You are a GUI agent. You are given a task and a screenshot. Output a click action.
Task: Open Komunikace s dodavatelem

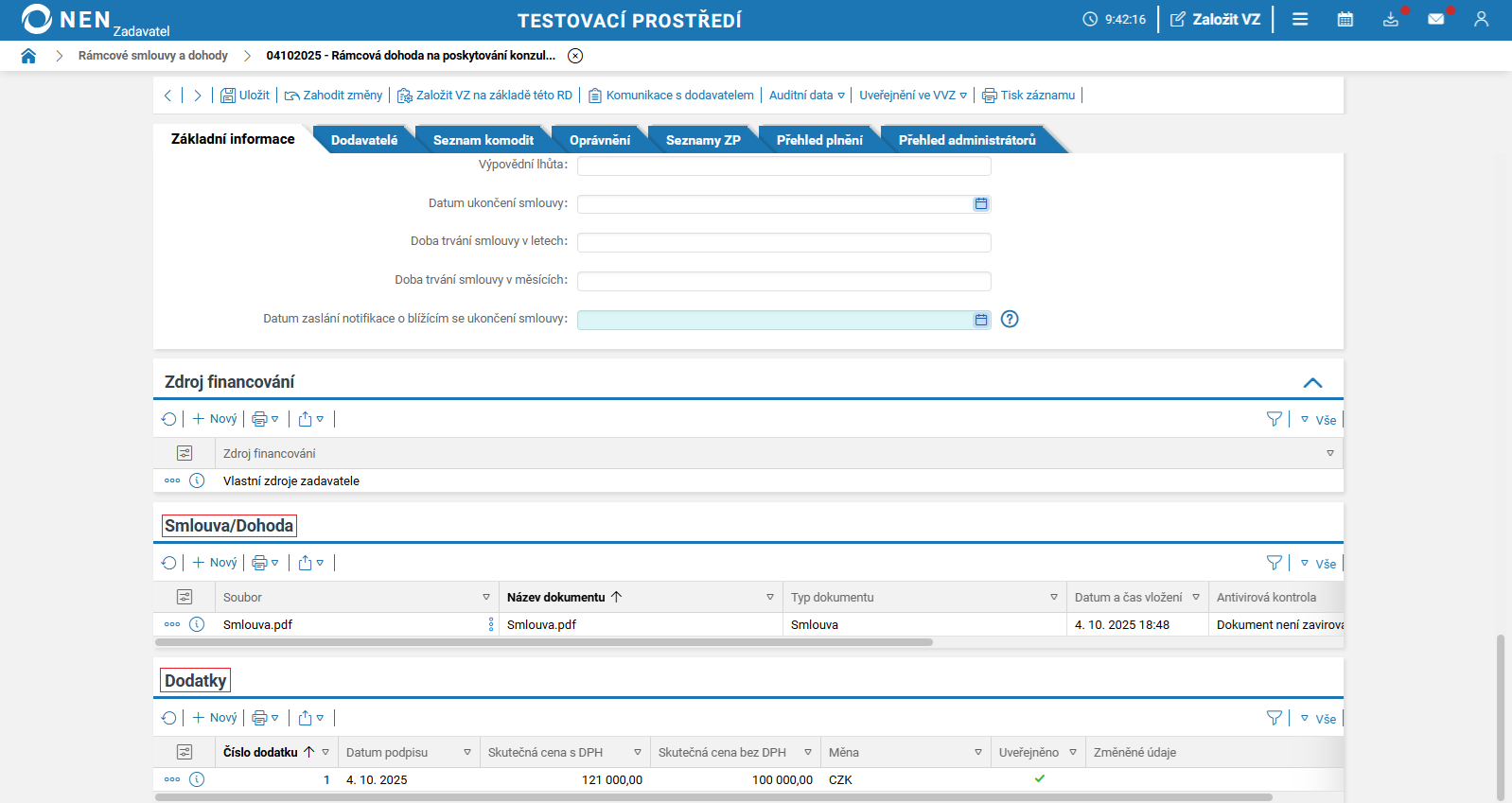(671, 96)
